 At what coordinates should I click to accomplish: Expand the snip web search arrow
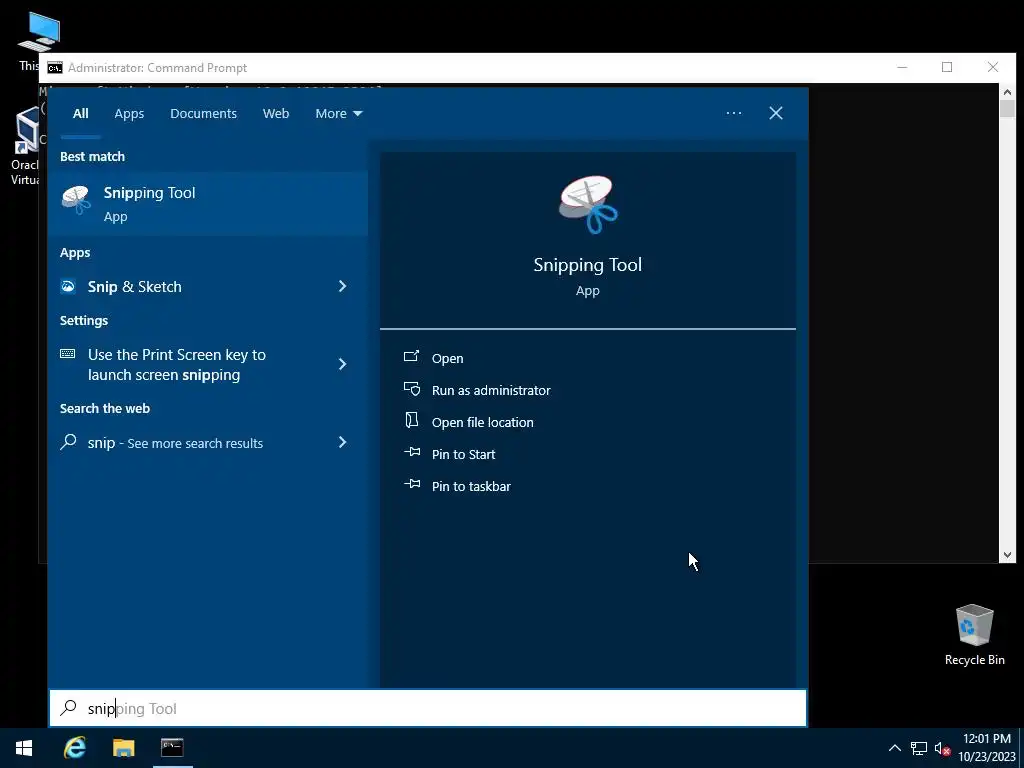click(342, 442)
